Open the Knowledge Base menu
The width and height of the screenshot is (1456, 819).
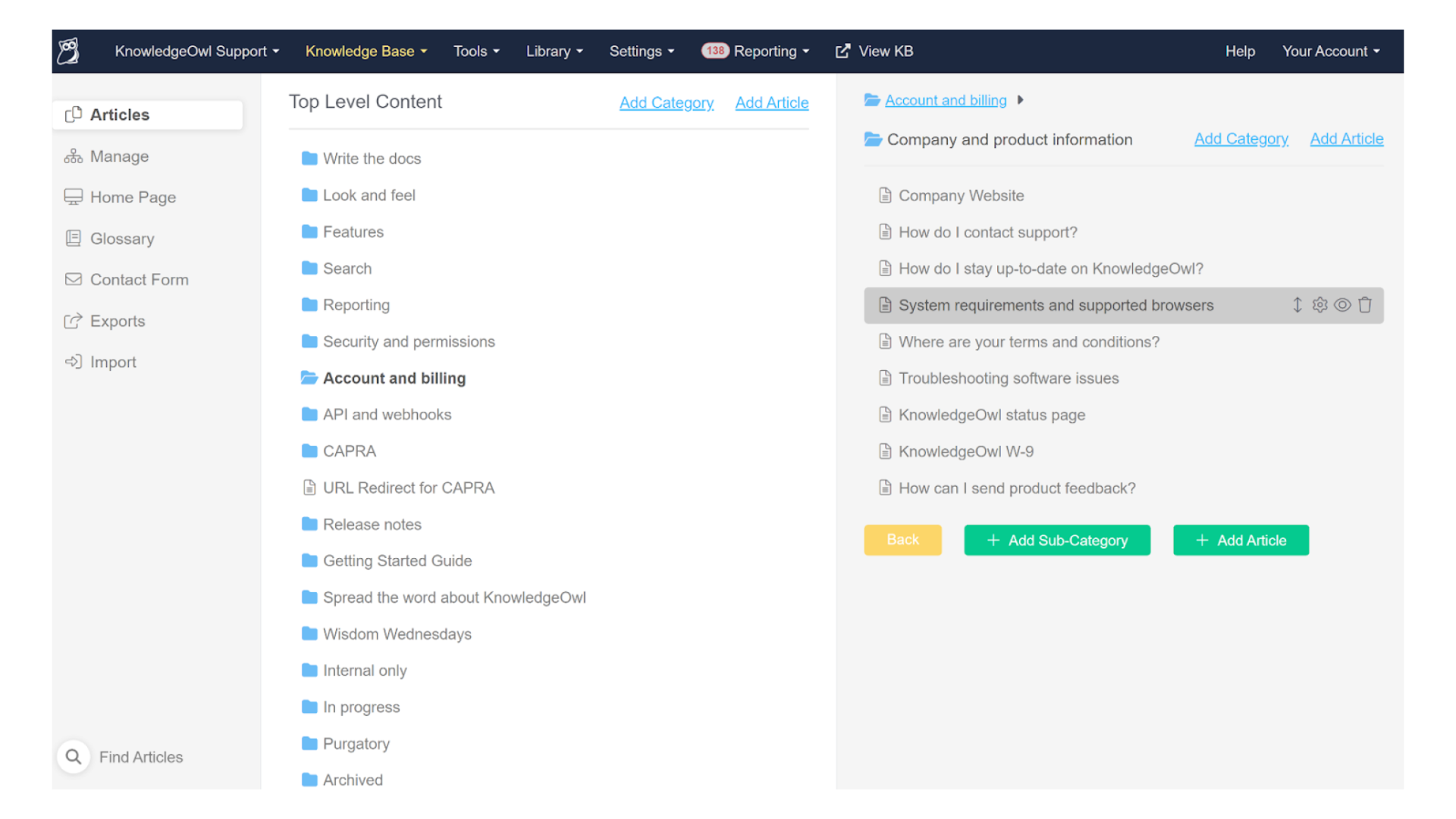pyautogui.click(x=366, y=51)
